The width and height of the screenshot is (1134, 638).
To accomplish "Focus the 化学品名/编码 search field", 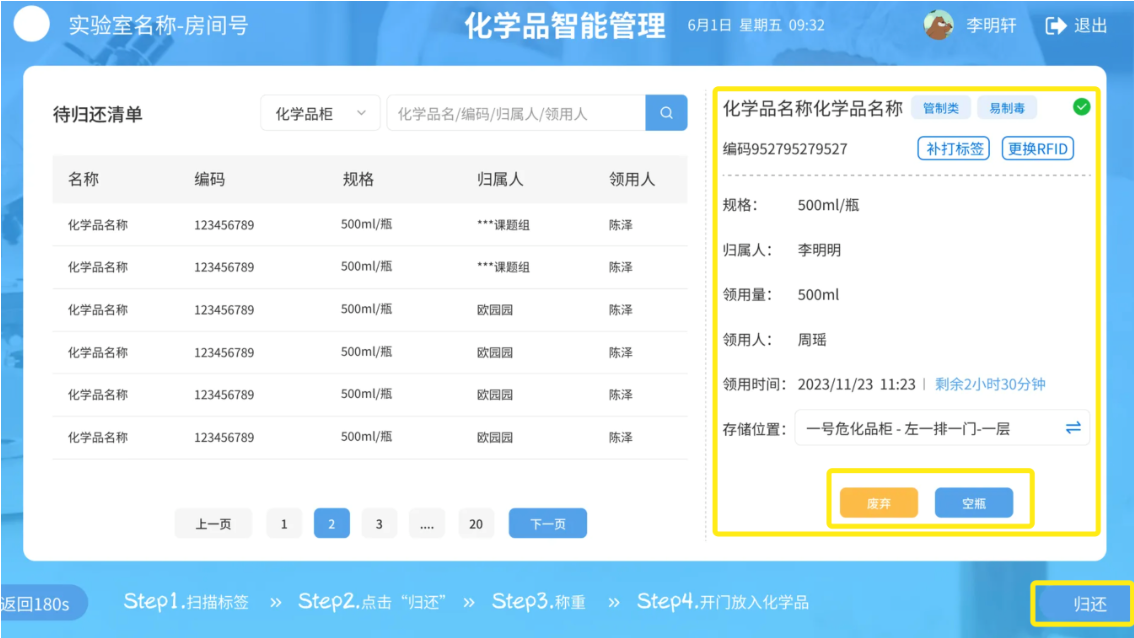I will (x=516, y=114).
